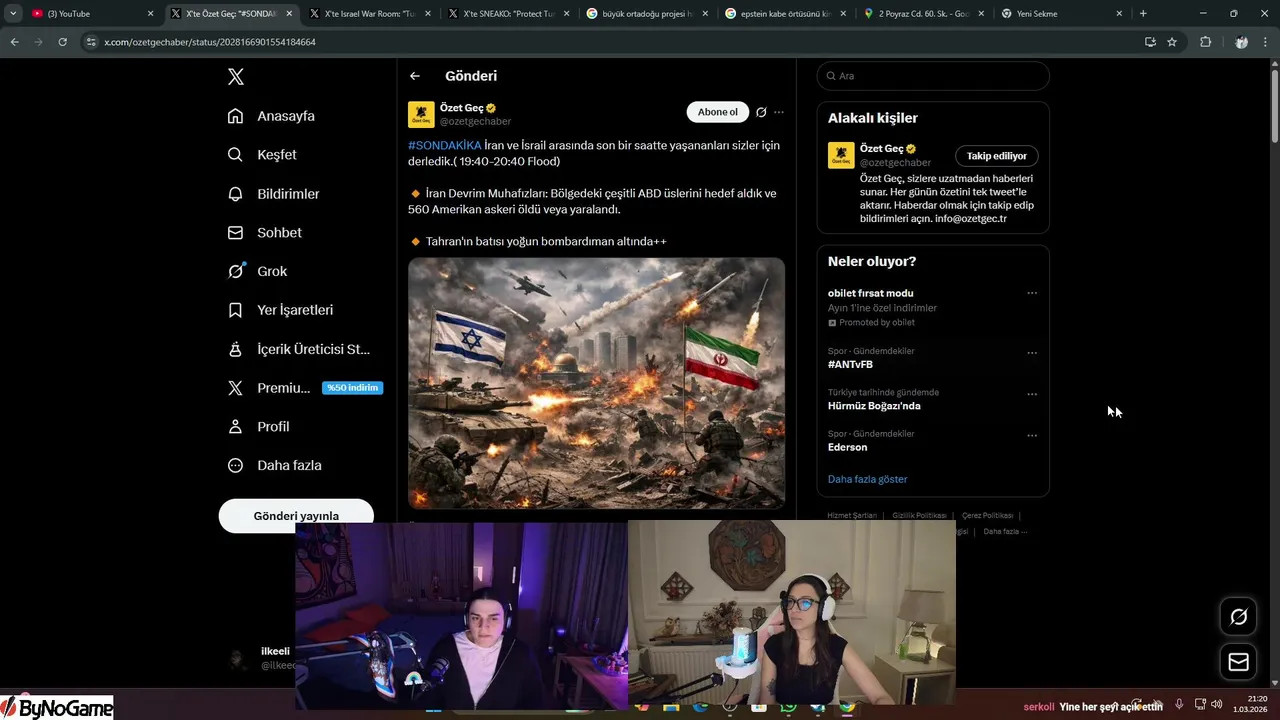
Task: Open Chrome profile avatar
Action: coord(1241,42)
